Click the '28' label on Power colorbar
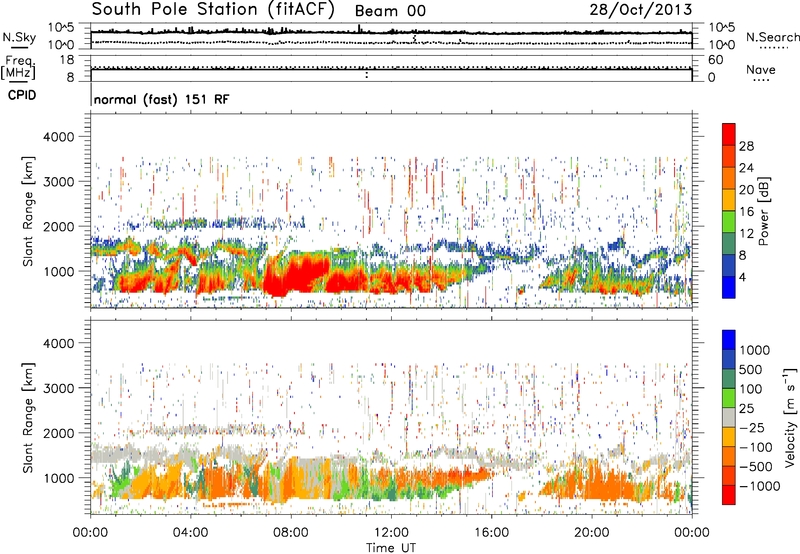Screen dimensions: 800x554 pyautogui.click(x=746, y=146)
